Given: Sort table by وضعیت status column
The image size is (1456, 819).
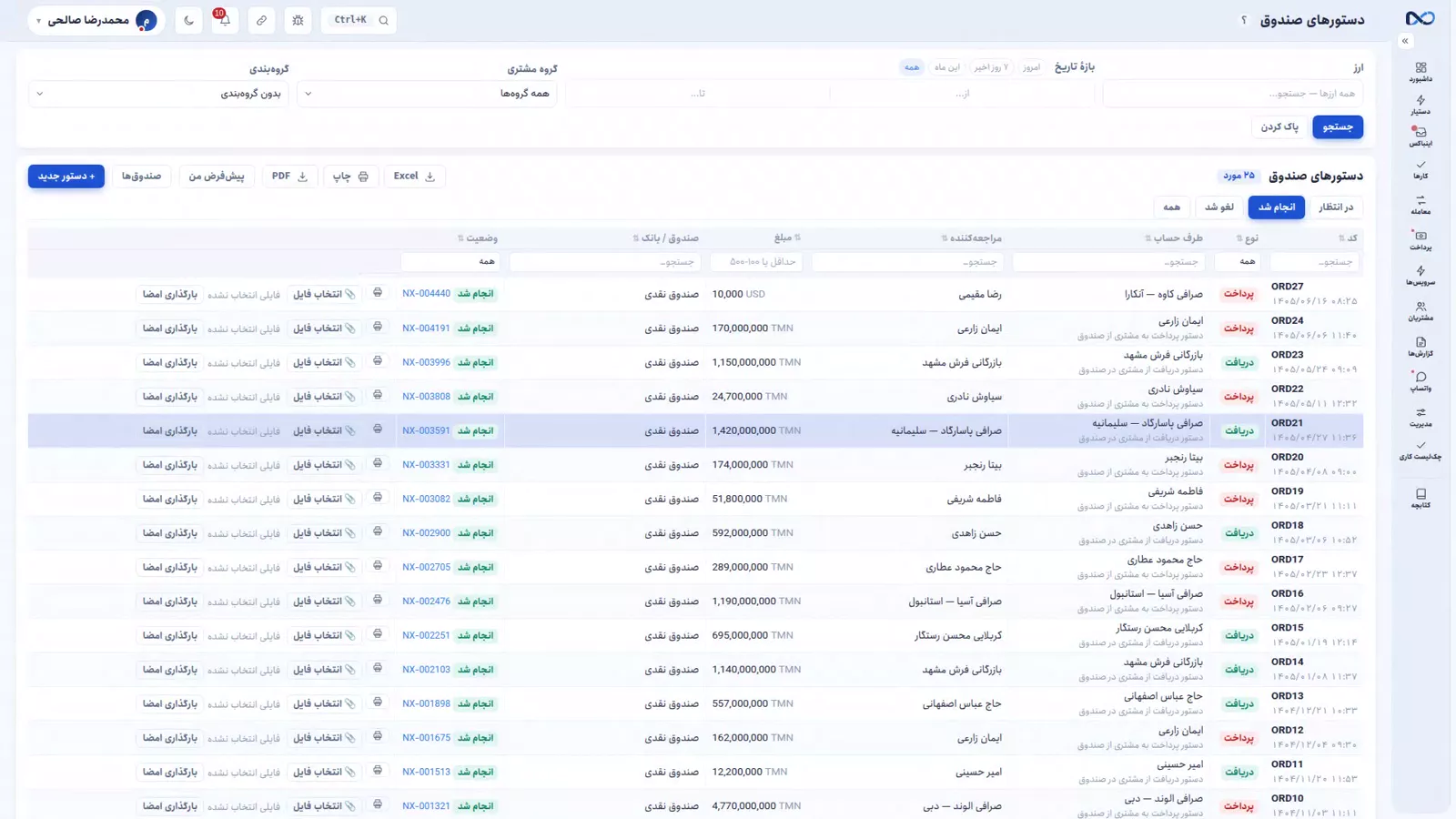Looking at the screenshot, I should coord(478,238).
